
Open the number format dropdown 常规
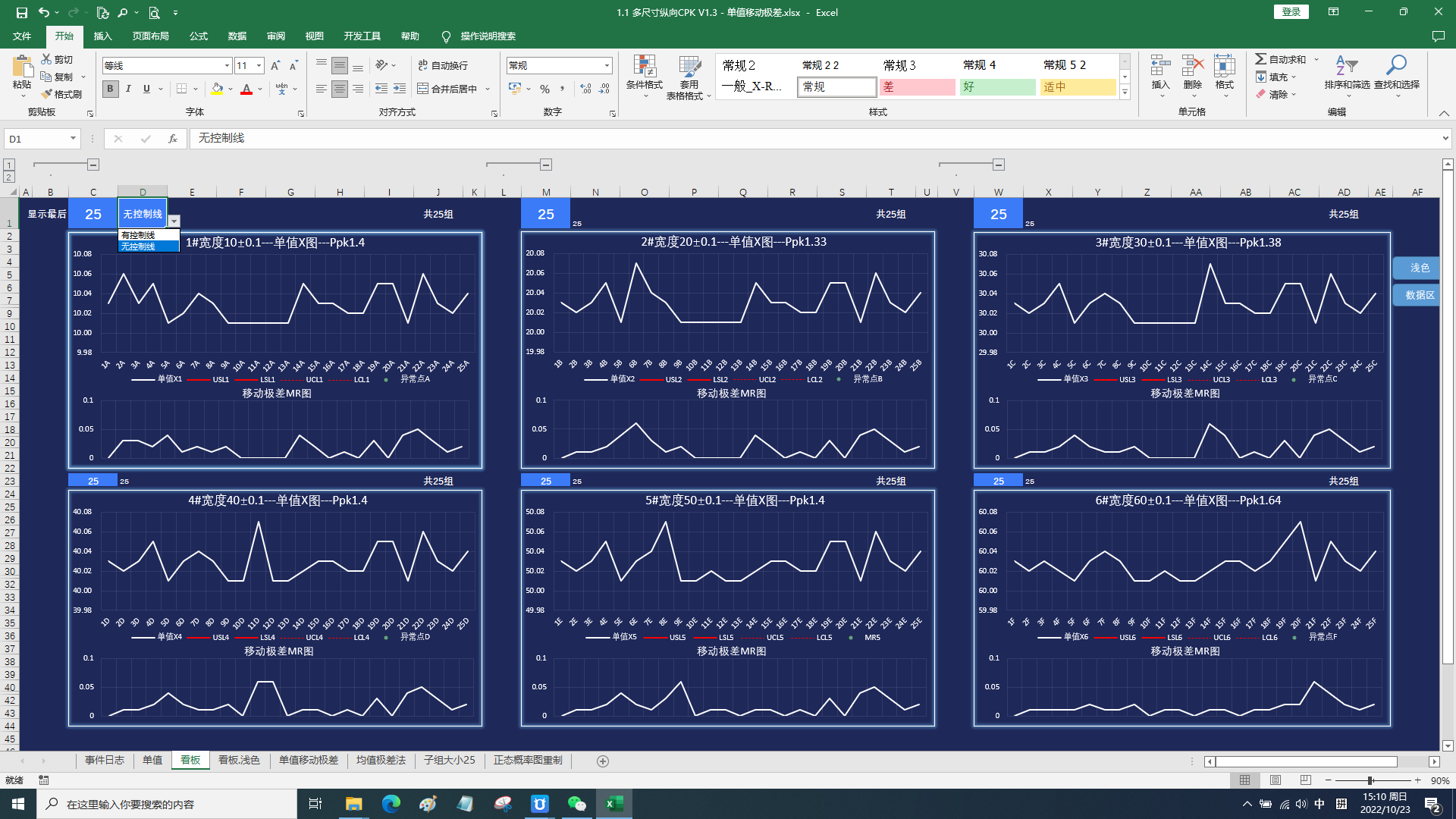coord(607,66)
